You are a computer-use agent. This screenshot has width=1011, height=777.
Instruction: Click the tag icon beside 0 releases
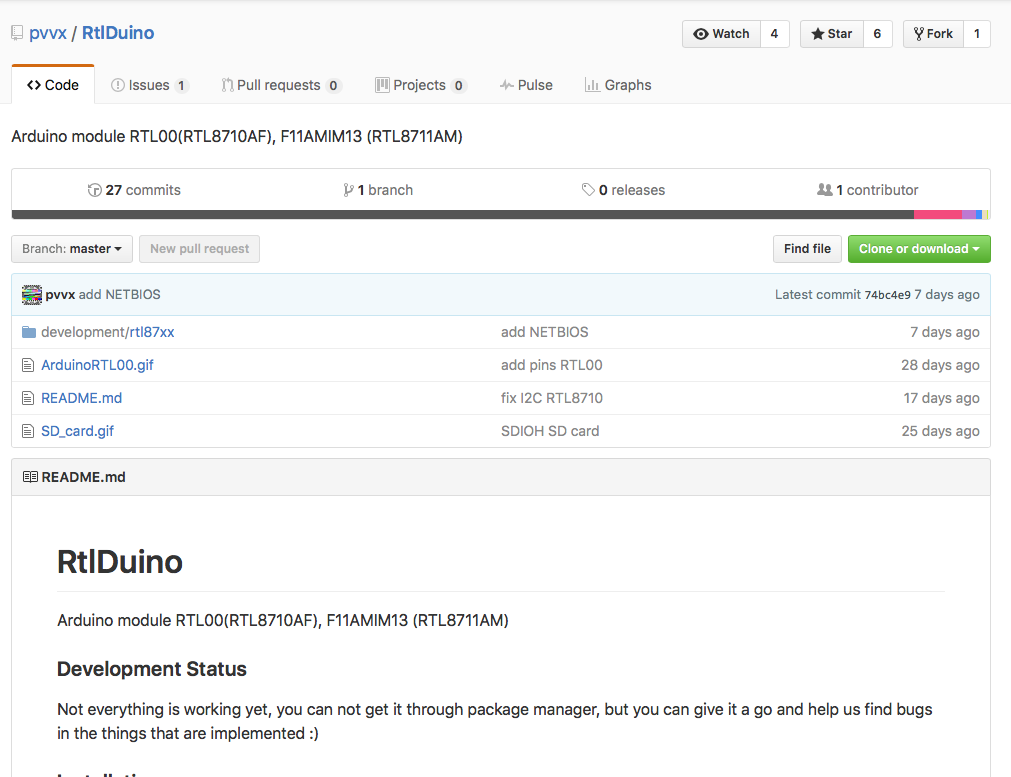tap(588, 190)
